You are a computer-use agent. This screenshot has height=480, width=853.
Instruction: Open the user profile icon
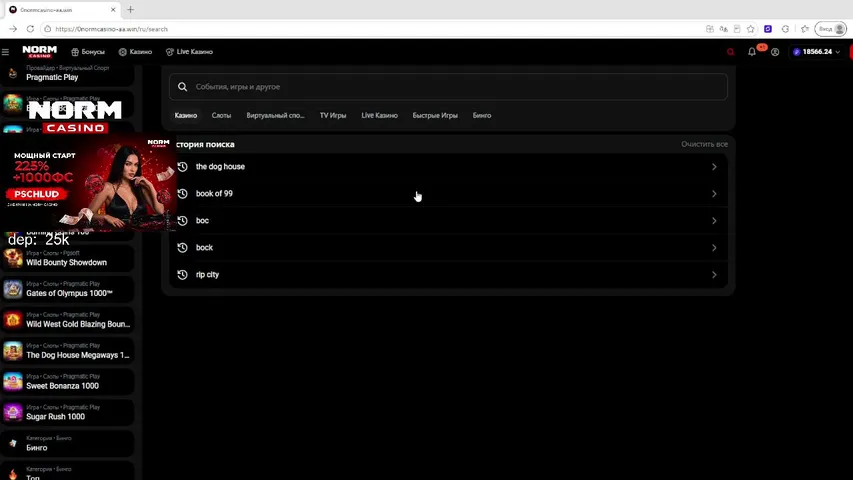775,52
